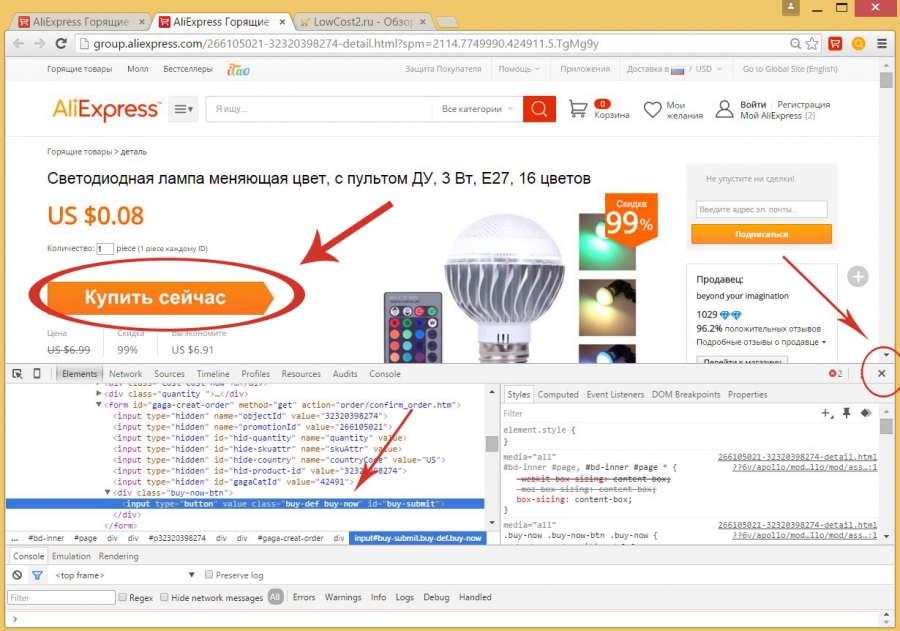Screen dimensions: 900x631
Task: Go back to the previous page
Action: point(19,44)
